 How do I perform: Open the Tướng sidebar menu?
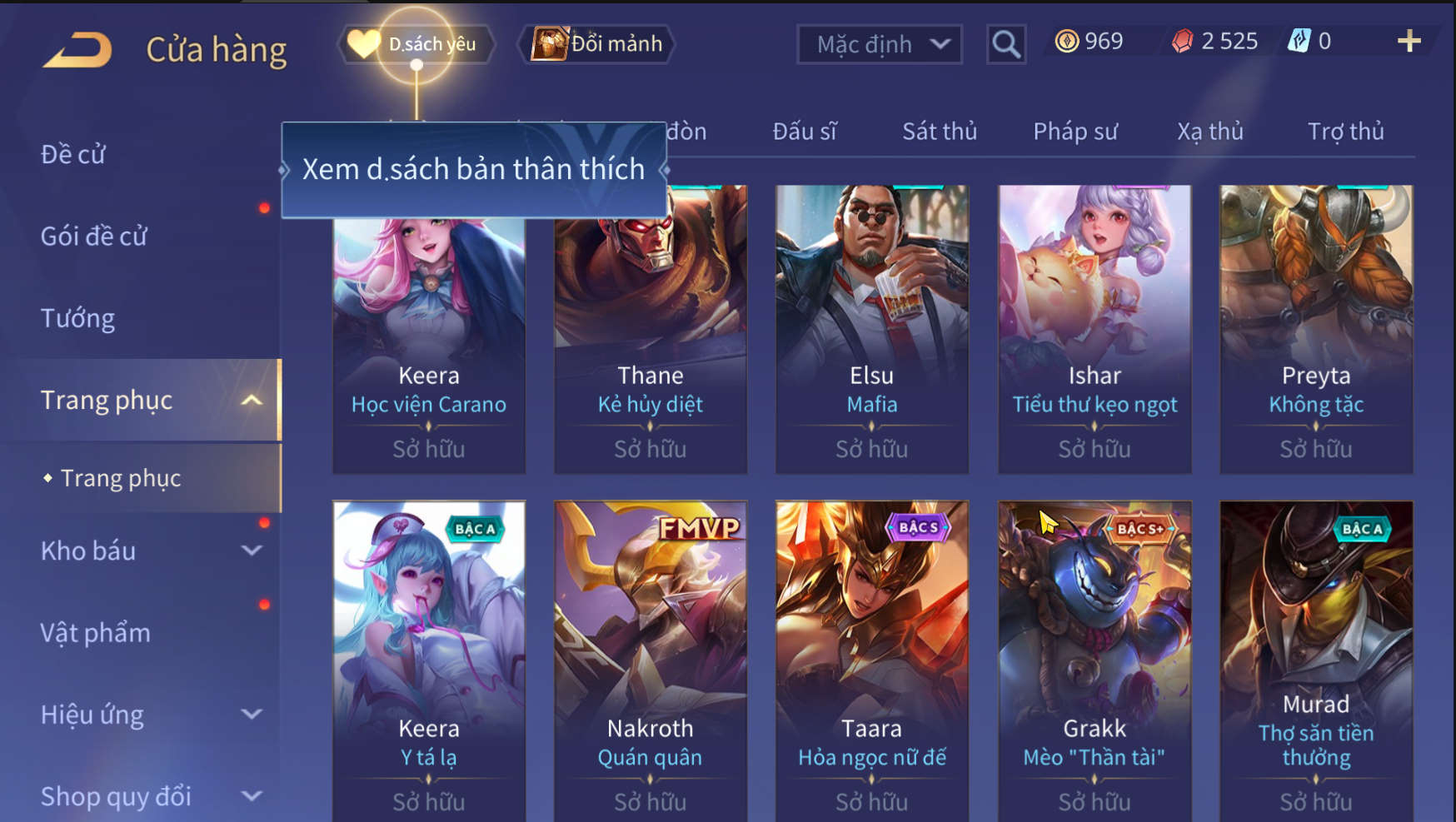pyautogui.click(x=77, y=318)
